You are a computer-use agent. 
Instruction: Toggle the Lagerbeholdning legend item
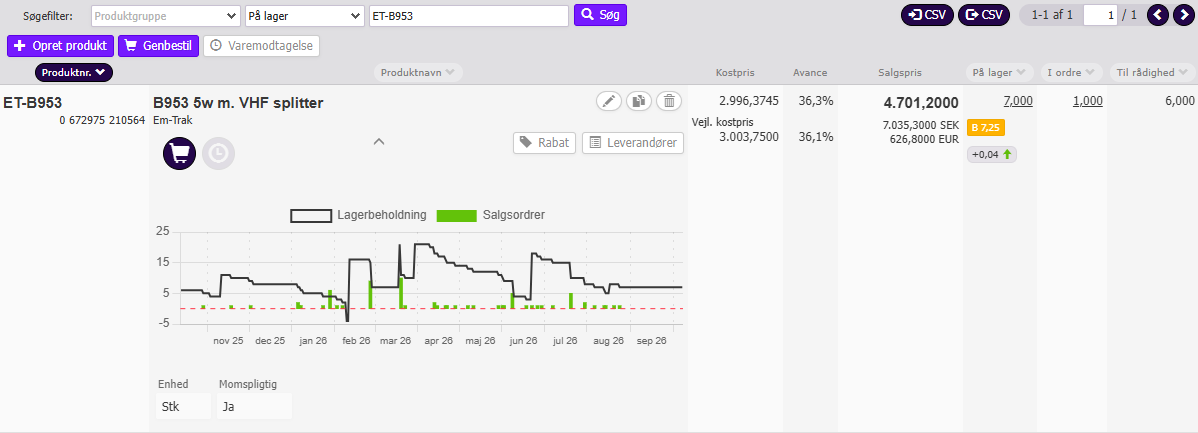358,215
